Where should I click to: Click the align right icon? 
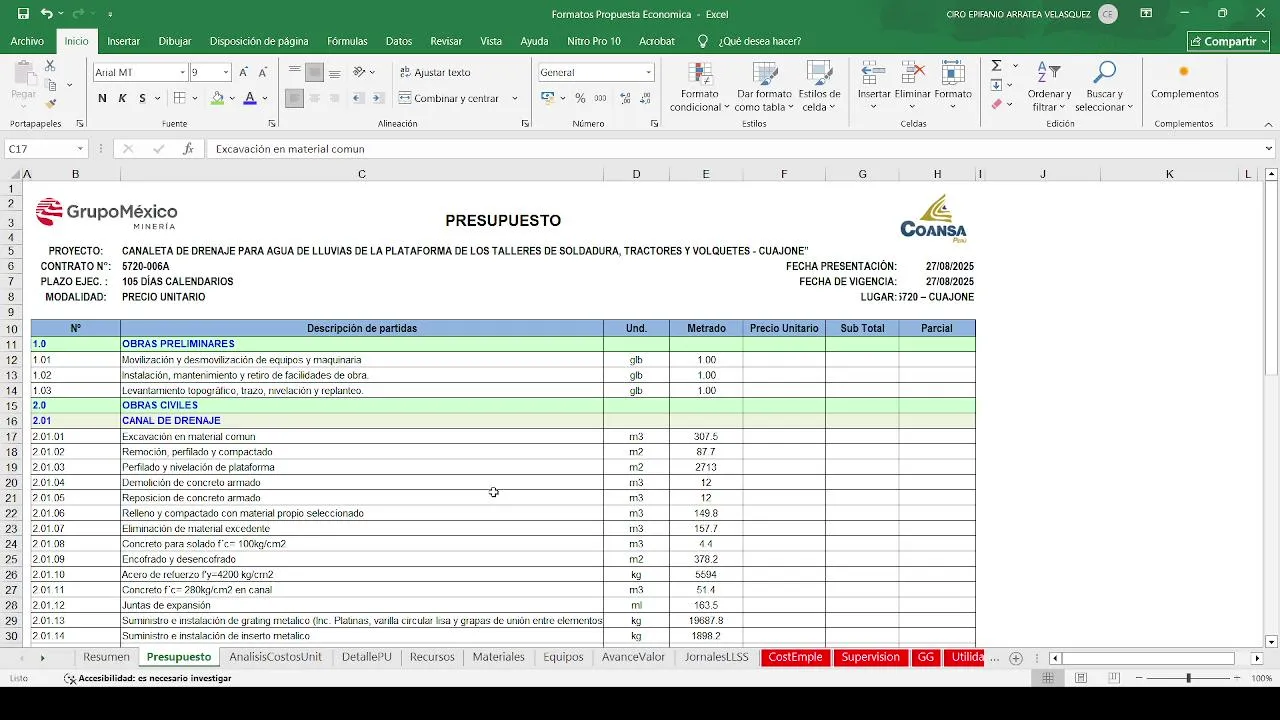tap(335, 98)
